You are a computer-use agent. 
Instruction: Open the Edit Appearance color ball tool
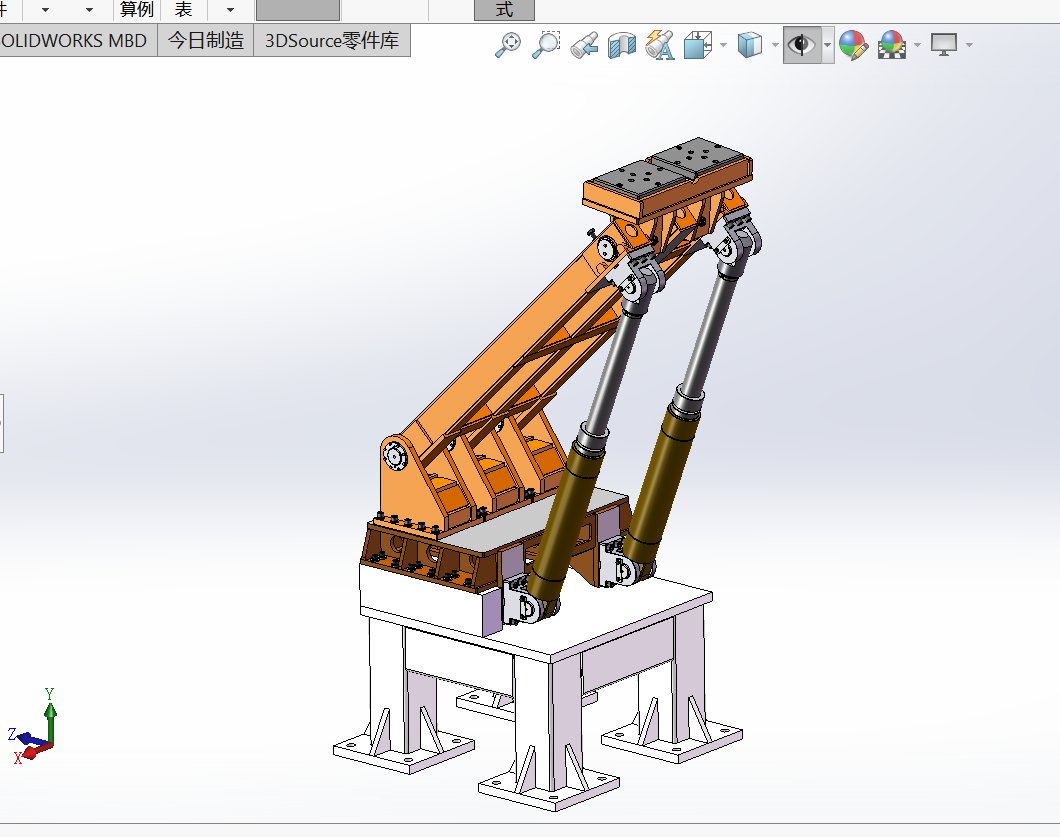point(853,45)
